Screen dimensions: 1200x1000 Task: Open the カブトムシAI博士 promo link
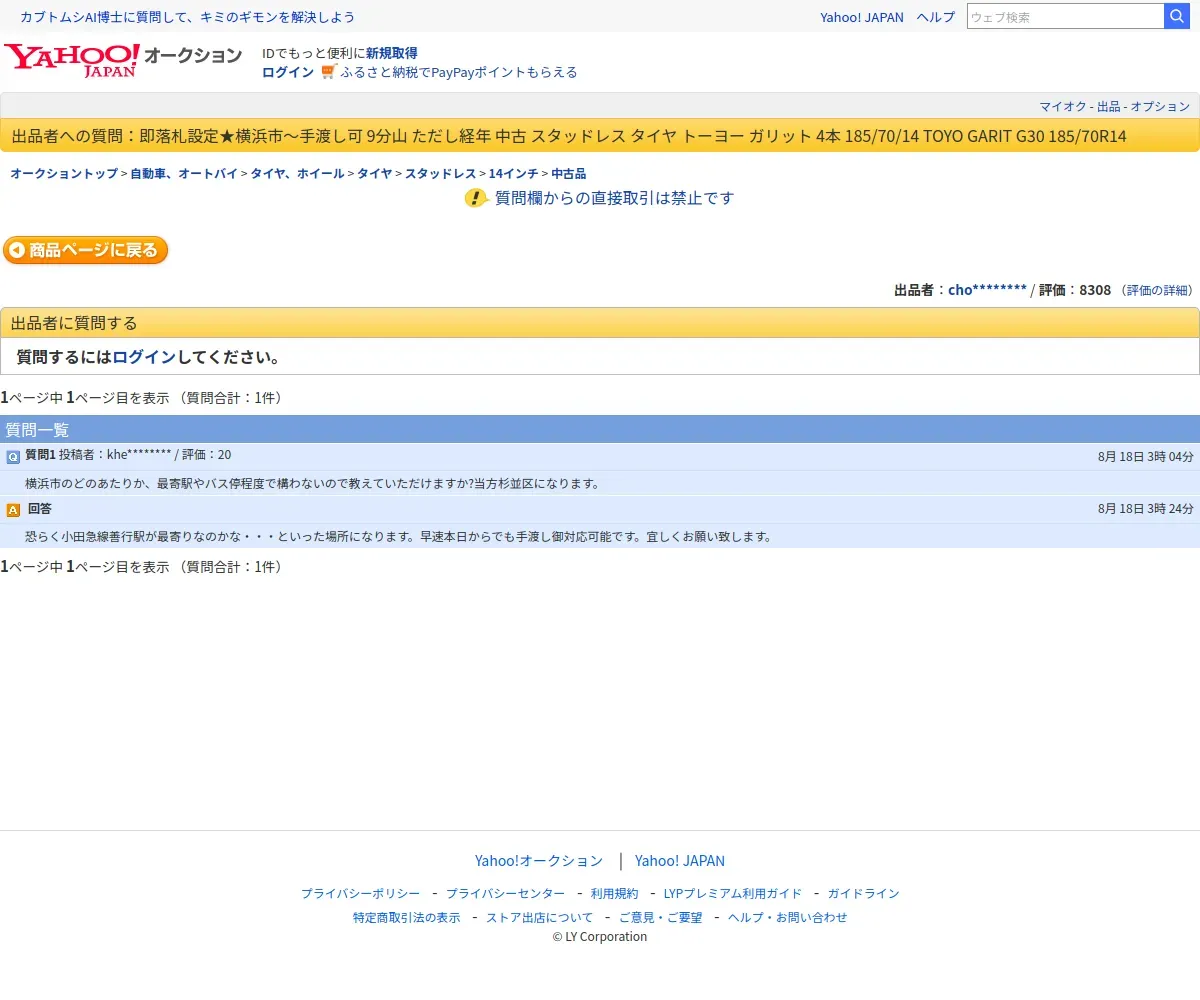[187, 17]
